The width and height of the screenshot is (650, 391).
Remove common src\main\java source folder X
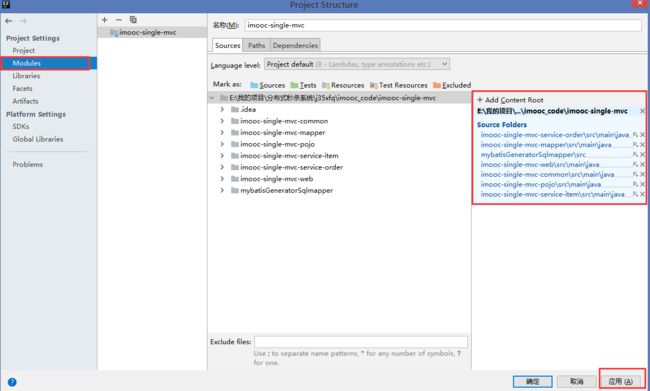642,175
